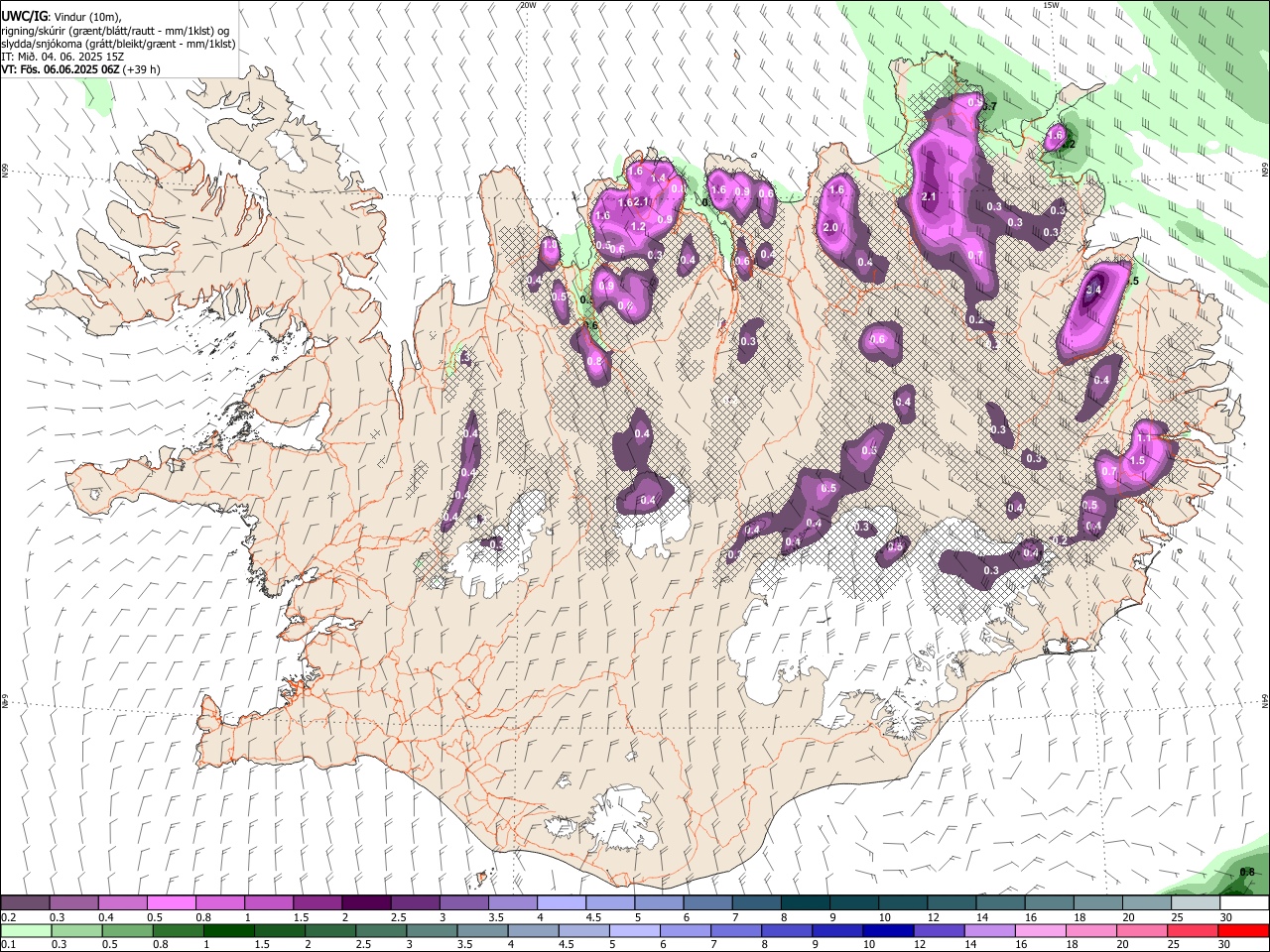1270x952 pixels.
Task: Pick the violet 12–14 lower legend swatch
Action: pos(939,930)
